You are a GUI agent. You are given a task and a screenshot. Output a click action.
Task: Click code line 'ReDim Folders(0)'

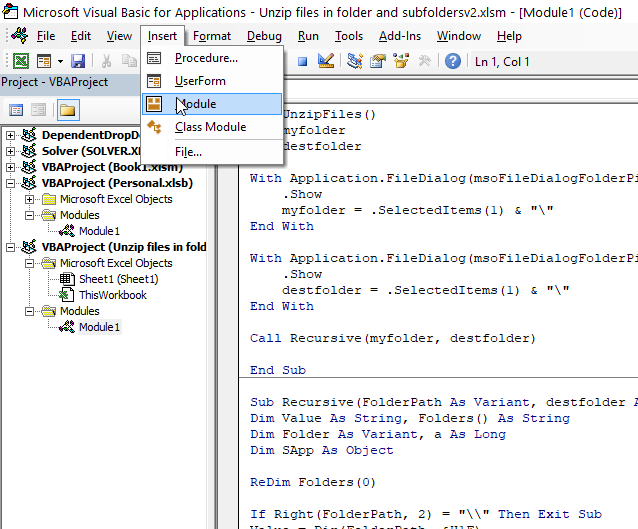pos(312,482)
